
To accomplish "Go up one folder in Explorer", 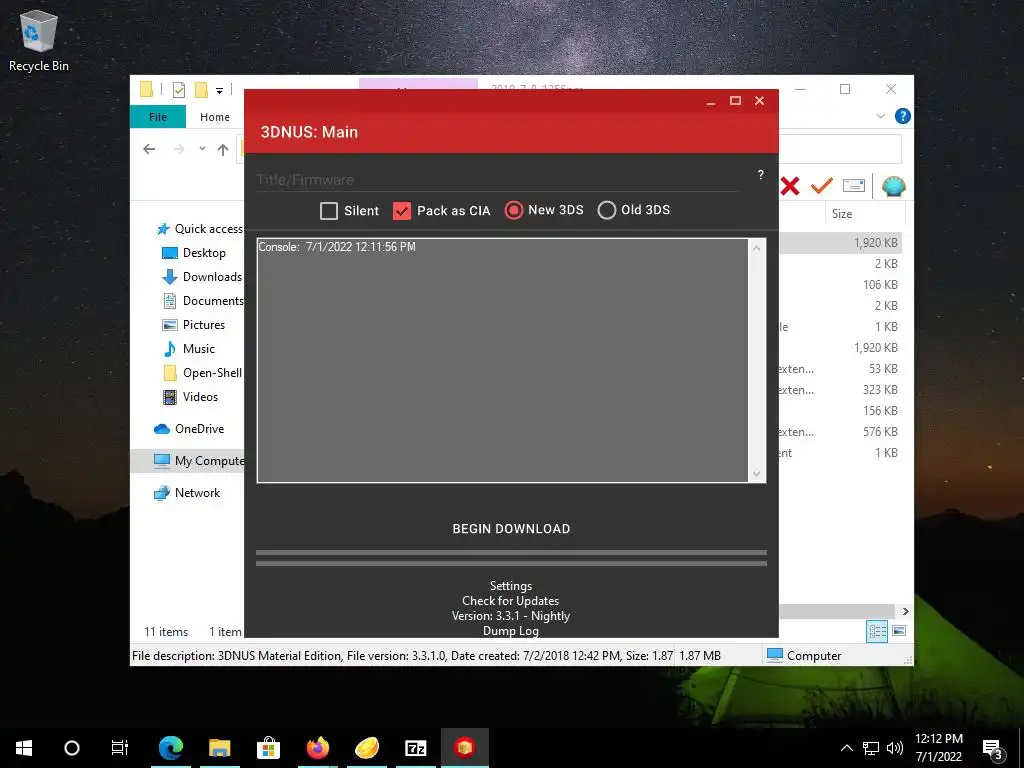I will (223, 150).
